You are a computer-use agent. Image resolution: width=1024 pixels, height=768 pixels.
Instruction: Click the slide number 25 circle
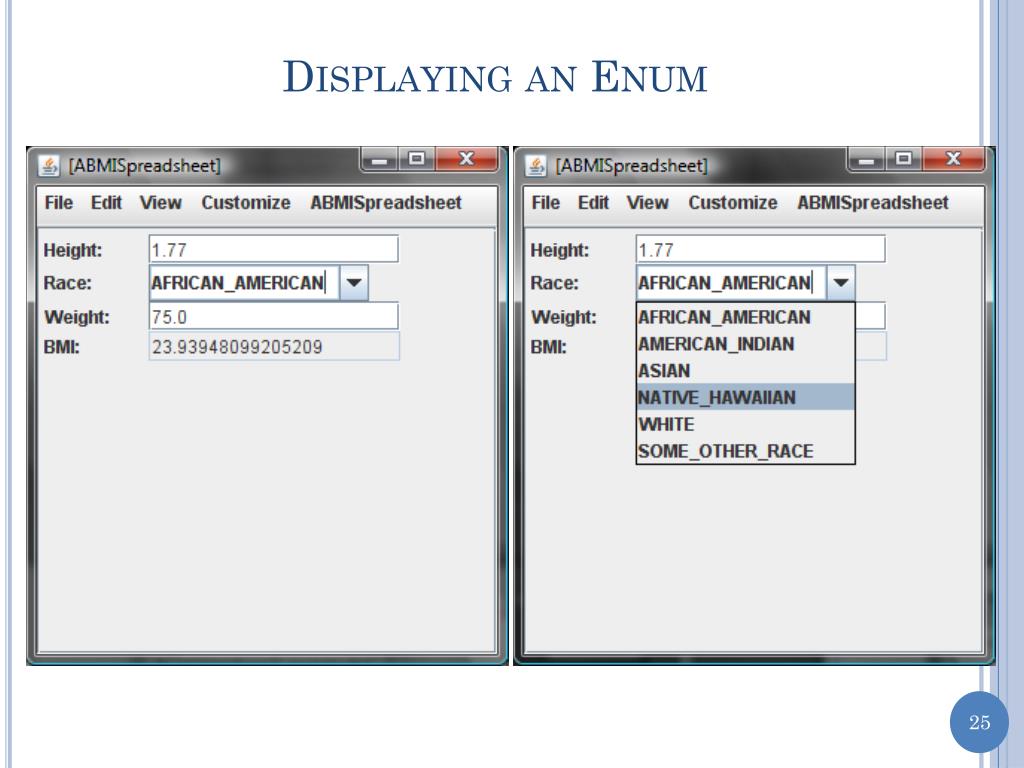(980, 722)
